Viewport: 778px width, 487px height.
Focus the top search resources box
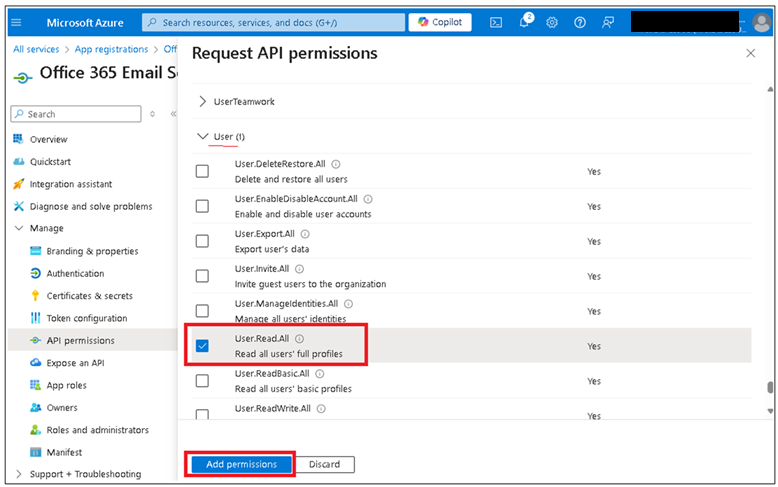click(273, 22)
